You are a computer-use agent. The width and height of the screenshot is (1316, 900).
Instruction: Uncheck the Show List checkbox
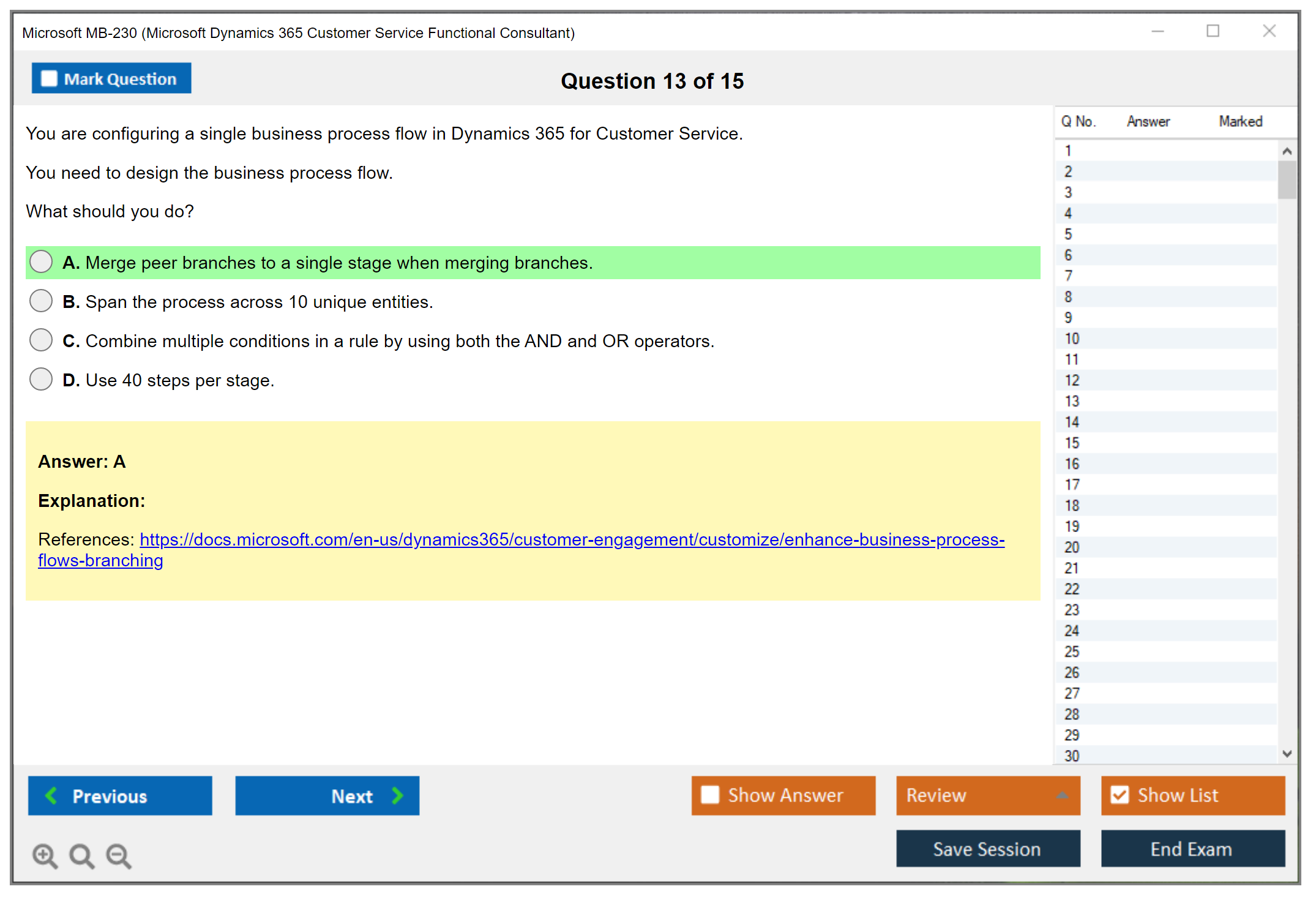[1120, 795]
